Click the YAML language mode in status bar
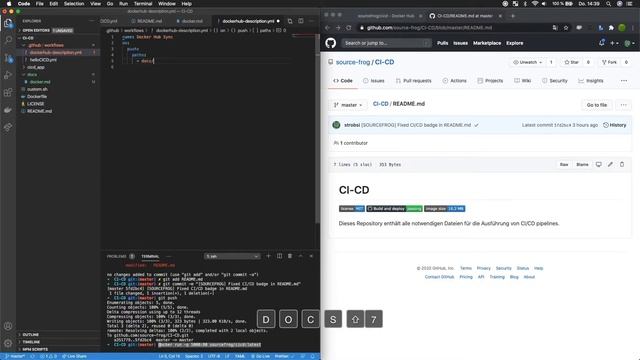The width and height of the screenshot is (640, 360). coord(240,356)
